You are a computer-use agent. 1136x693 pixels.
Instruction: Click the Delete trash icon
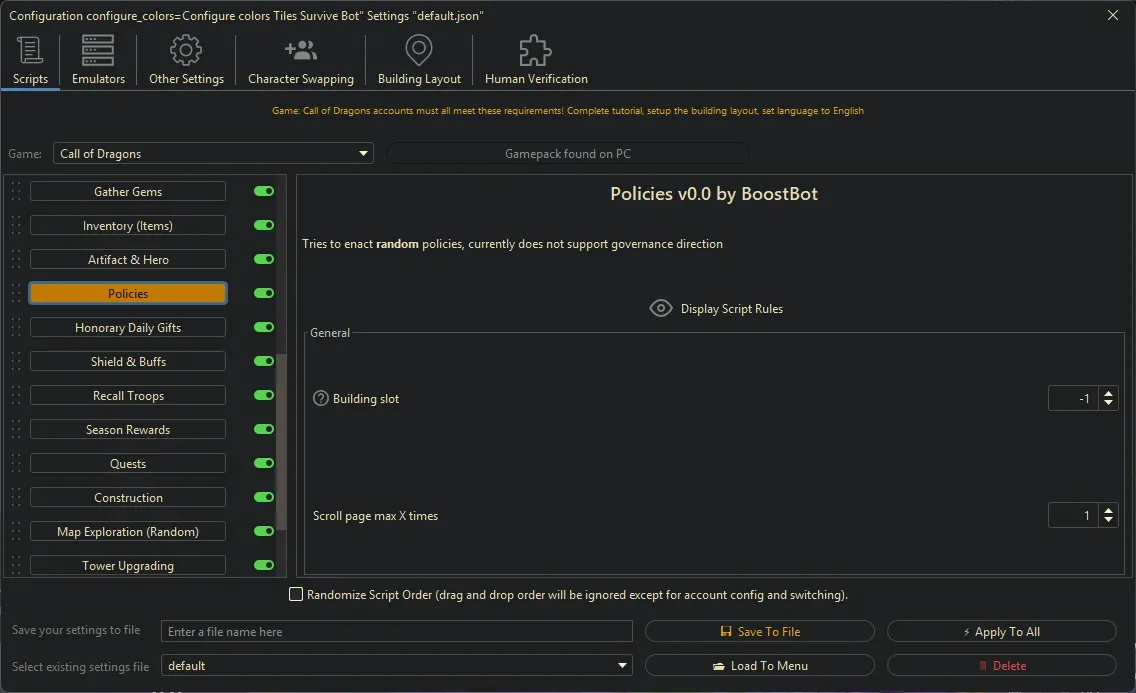(x=985, y=665)
